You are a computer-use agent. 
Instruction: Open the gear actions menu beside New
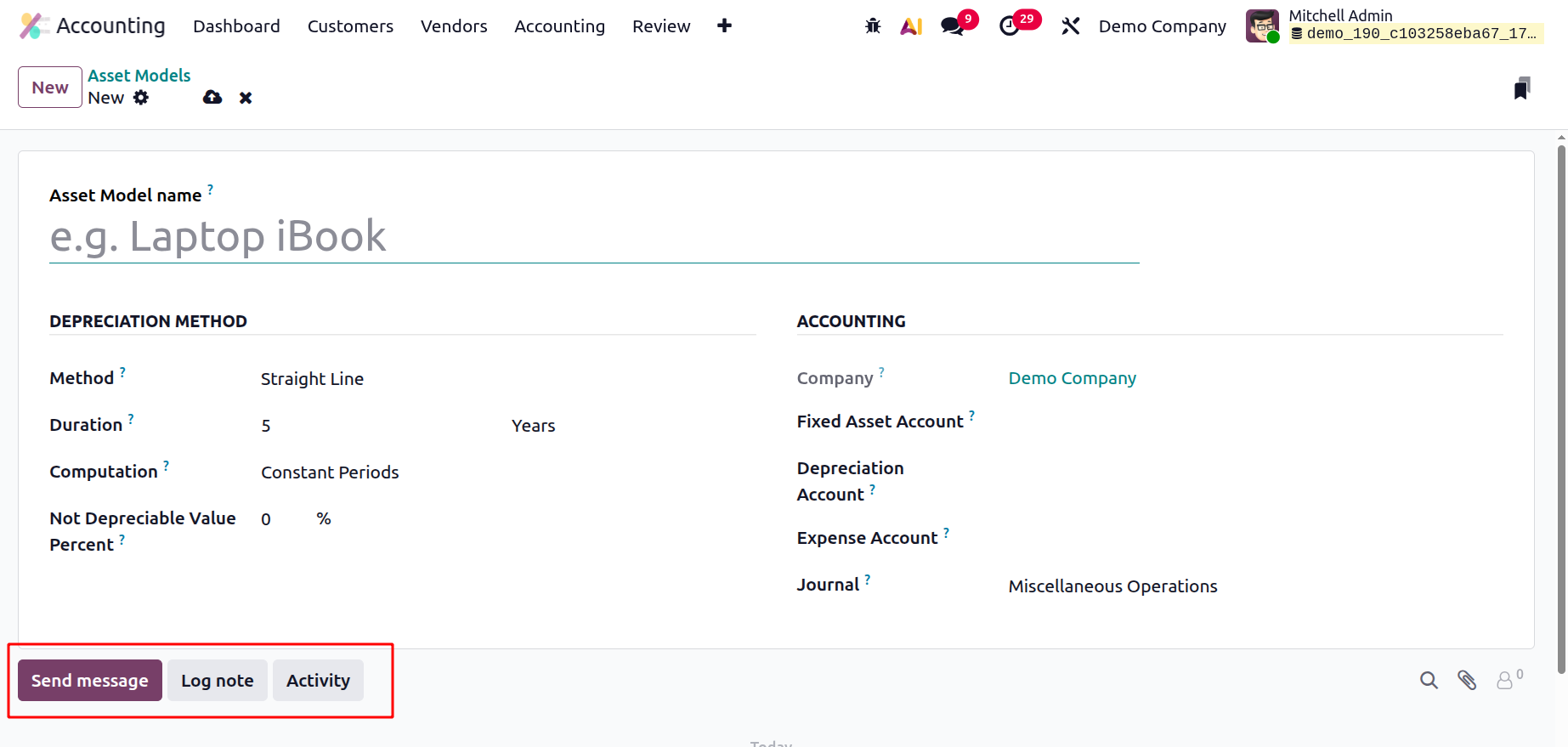tap(141, 98)
